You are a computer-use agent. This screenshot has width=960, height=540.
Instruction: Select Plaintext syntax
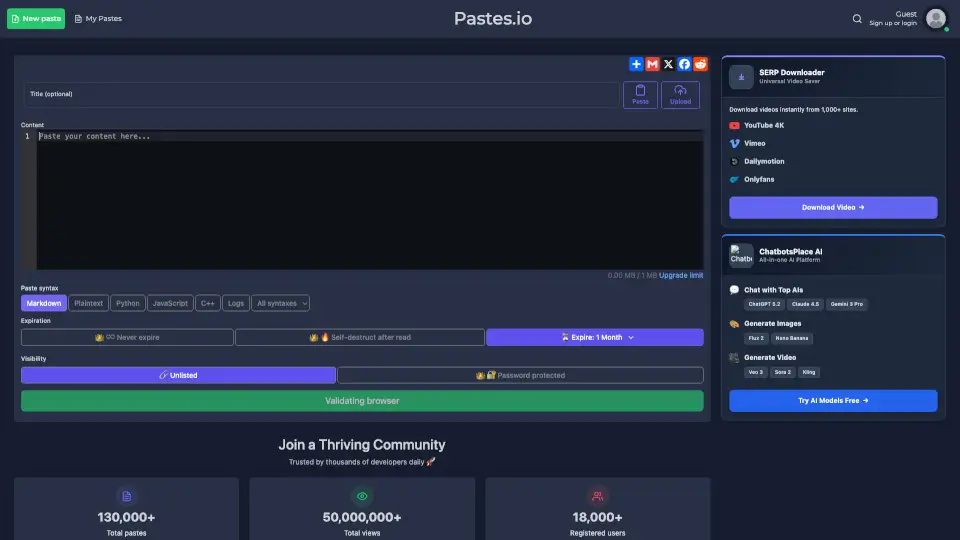pyautogui.click(x=88, y=303)
